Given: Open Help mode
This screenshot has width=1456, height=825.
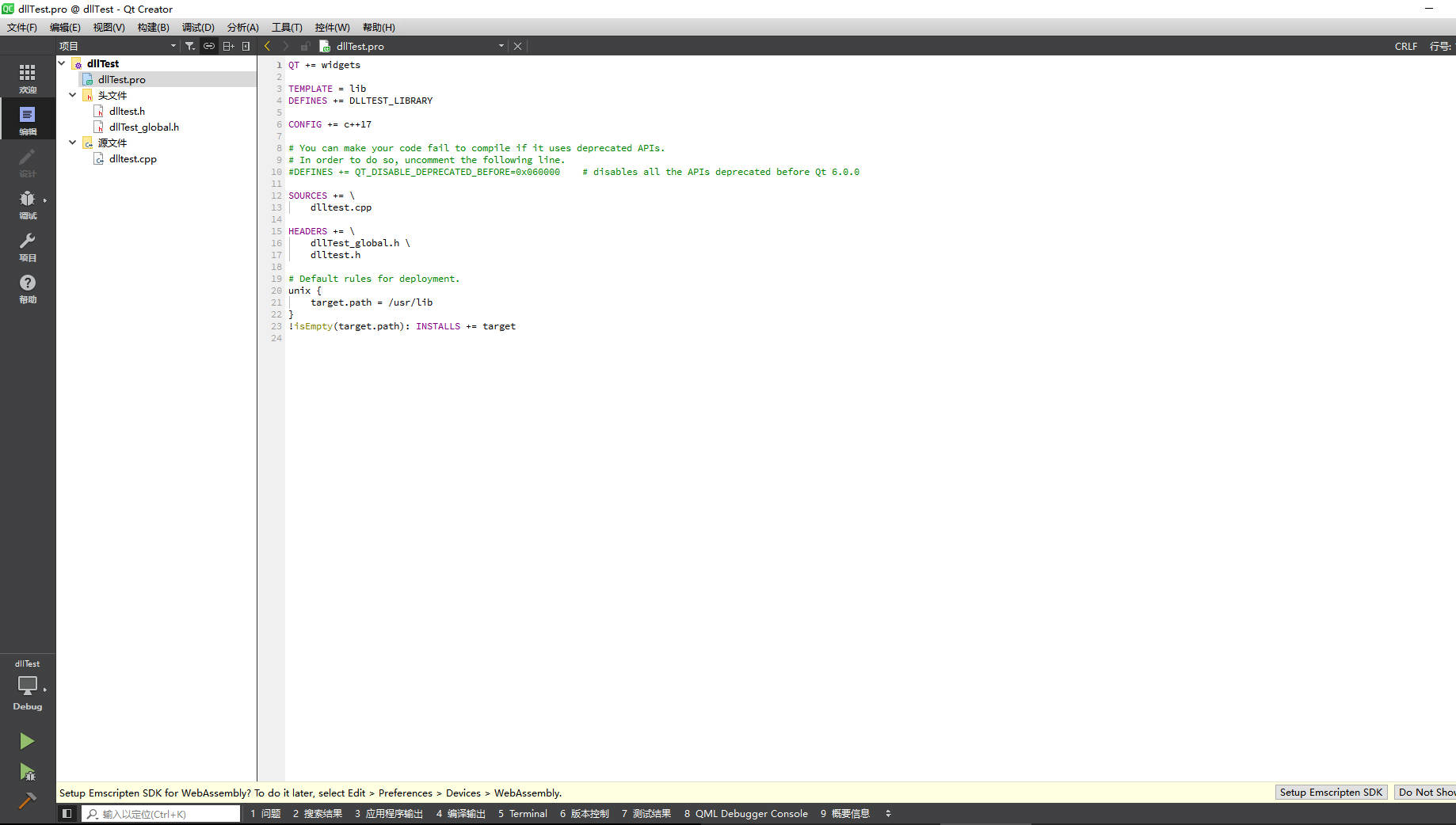Looking at the screenshot, I should (x=28, y=287).
